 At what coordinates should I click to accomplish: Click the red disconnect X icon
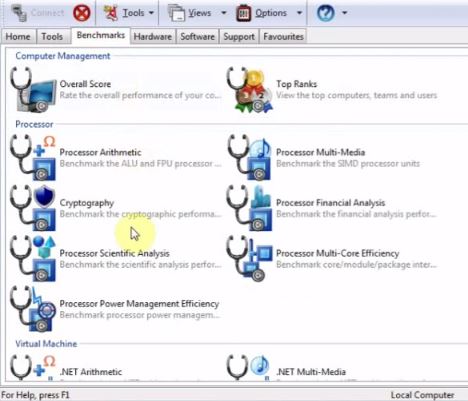pyautogui.click(x=82, y=13)
